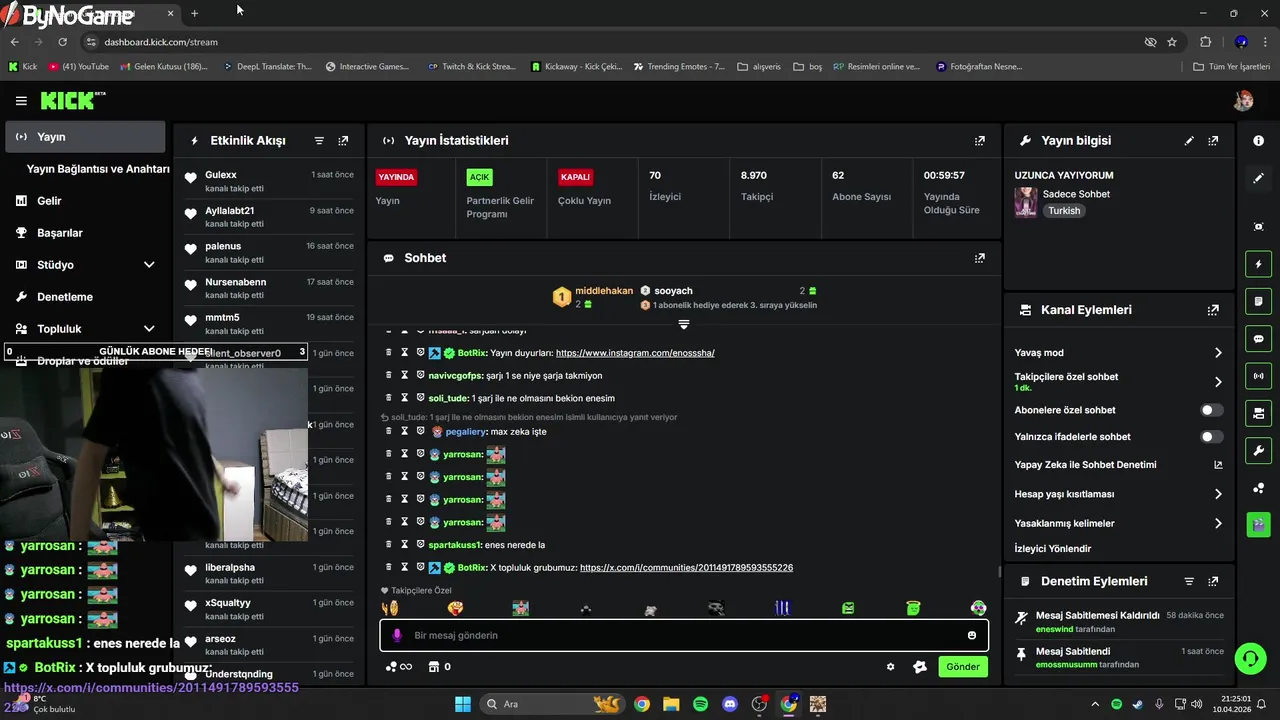Open the x.com communities link in chat

[686, 568]
